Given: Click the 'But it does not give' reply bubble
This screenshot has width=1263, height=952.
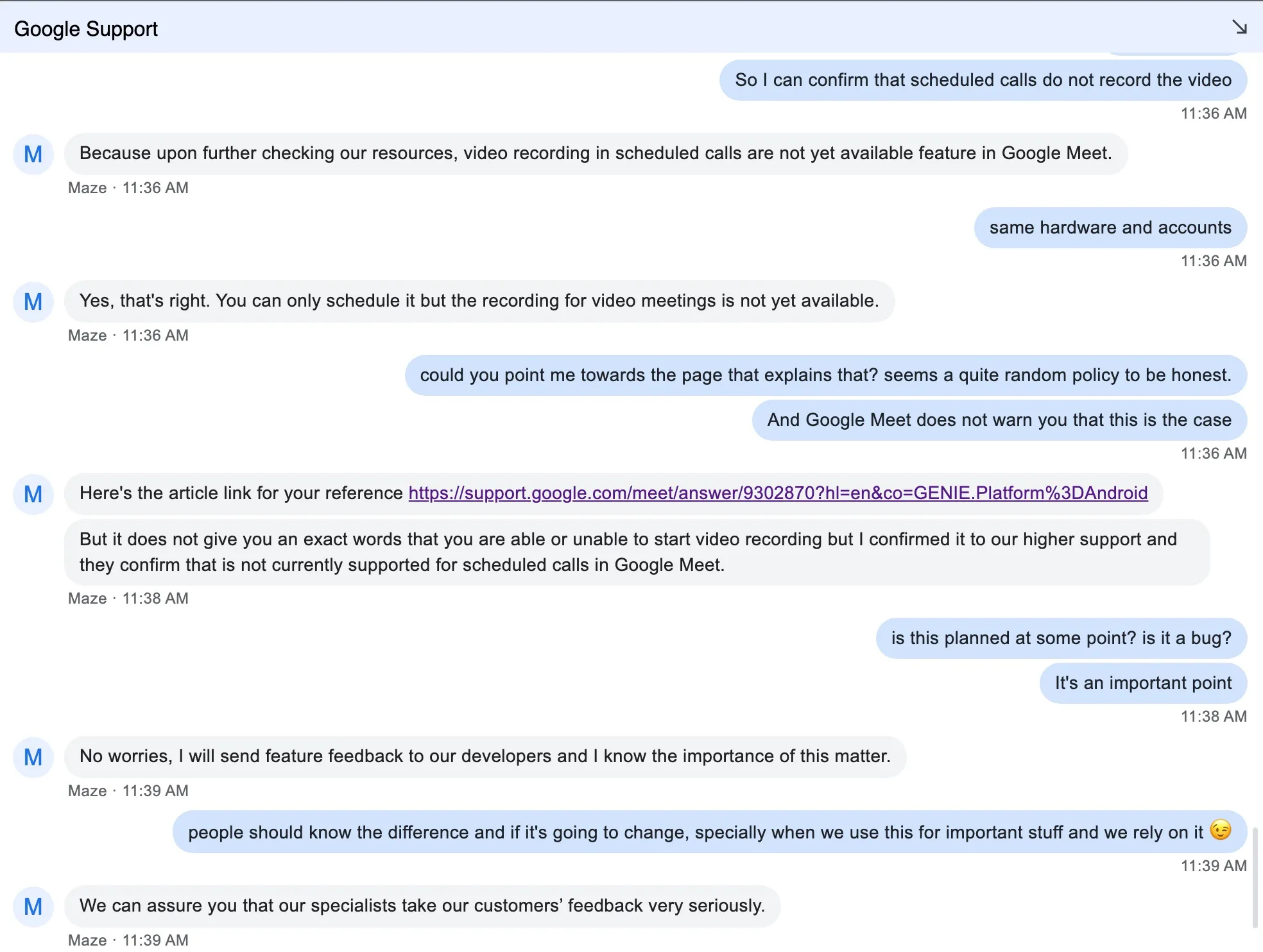Looking at the screenshot, I should coord(635,552).
